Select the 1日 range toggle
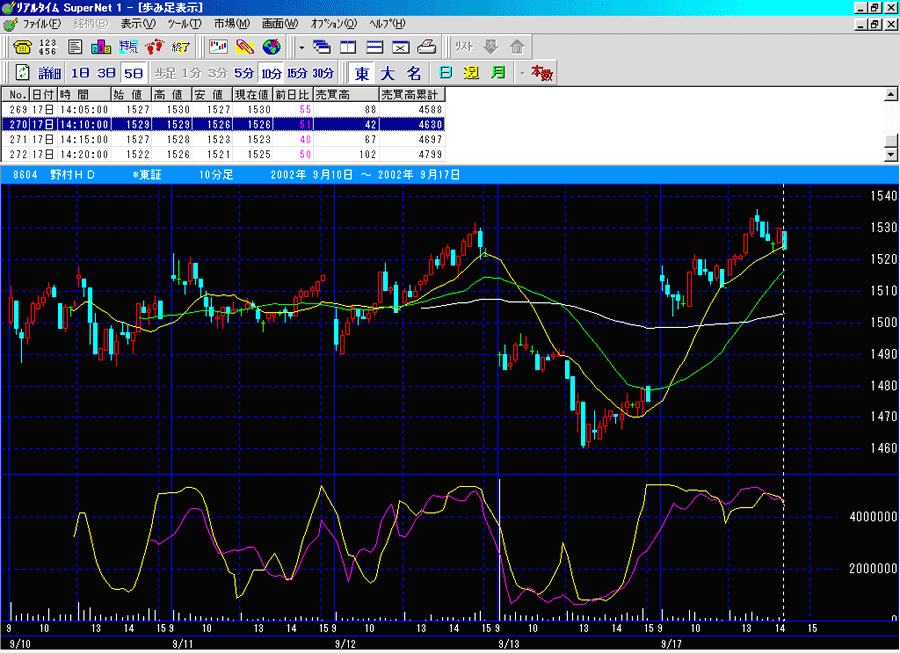Screen dimensions: 900x654 80,73
